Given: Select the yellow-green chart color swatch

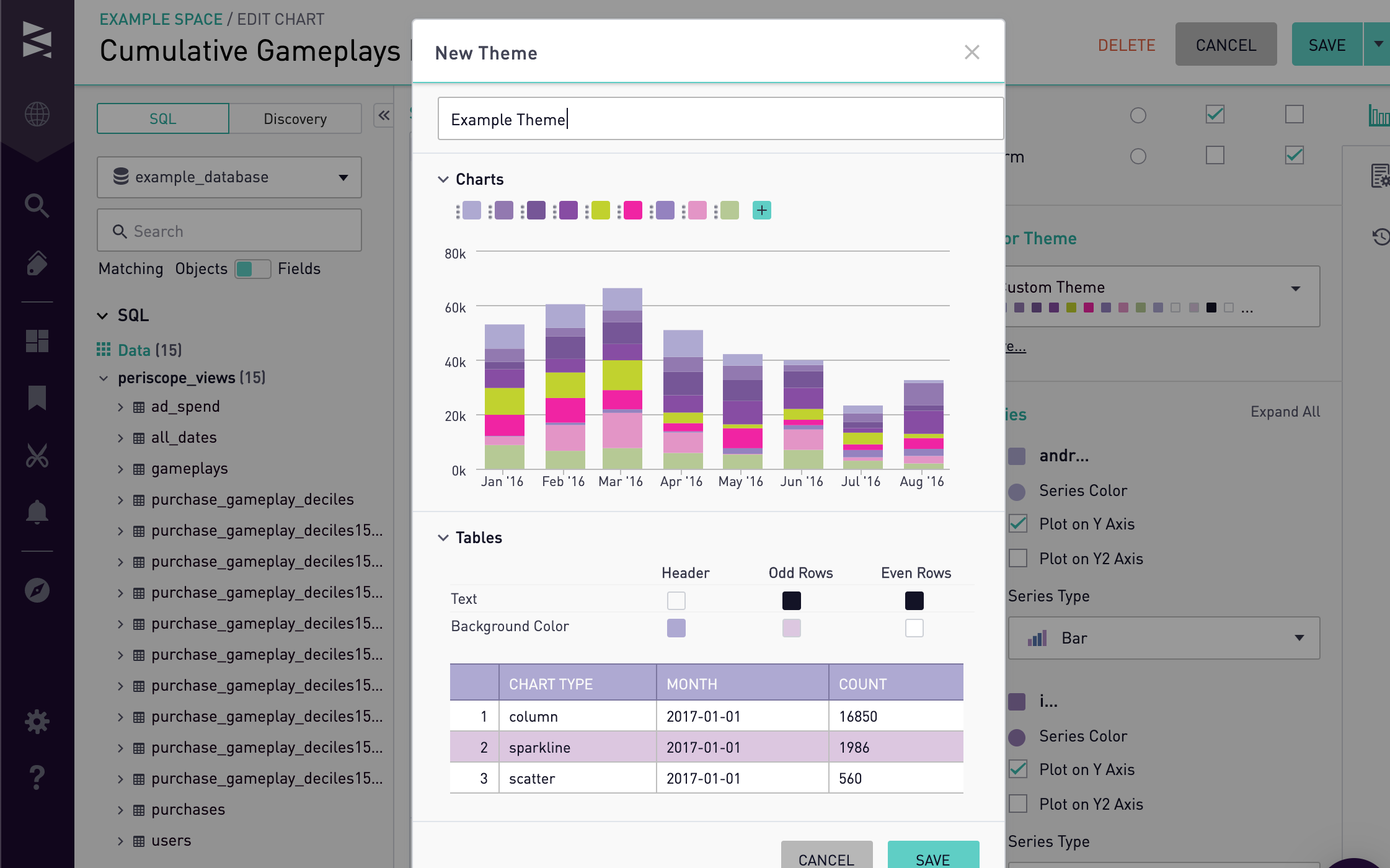Looking at the screenshot, I should click(x=601, y=210).
